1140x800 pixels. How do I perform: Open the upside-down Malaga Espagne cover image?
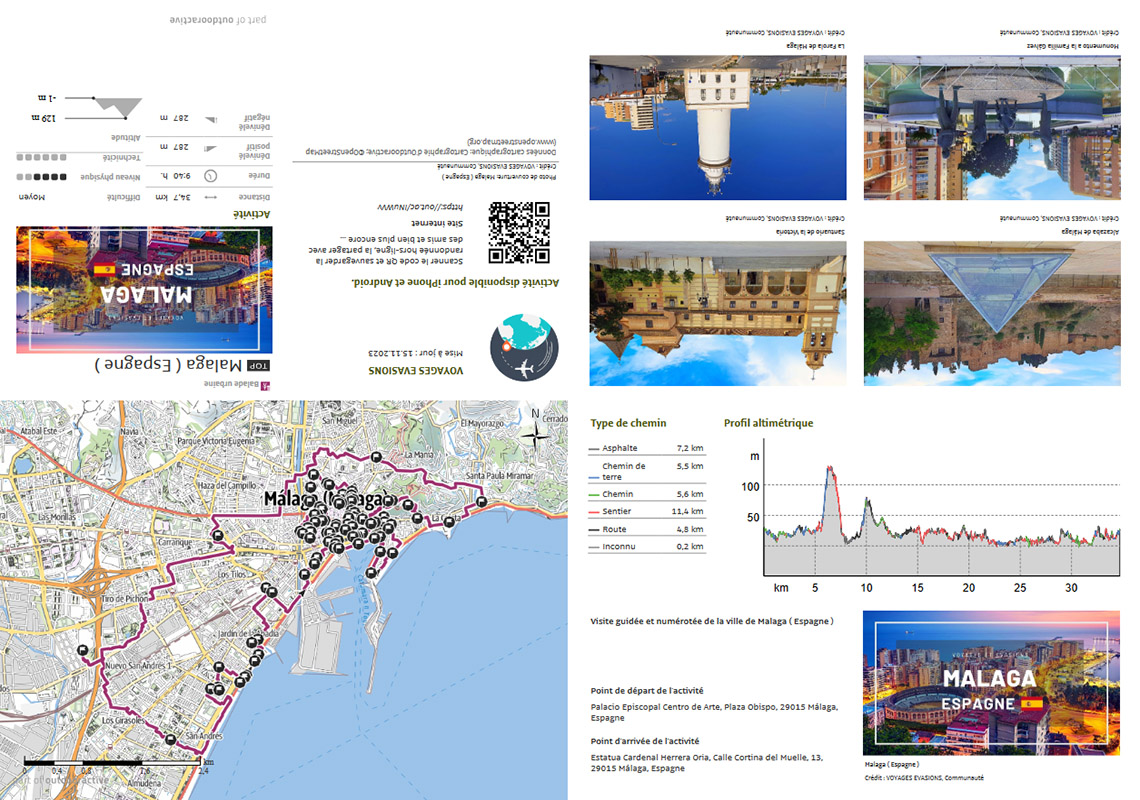(x=145, y=289)
